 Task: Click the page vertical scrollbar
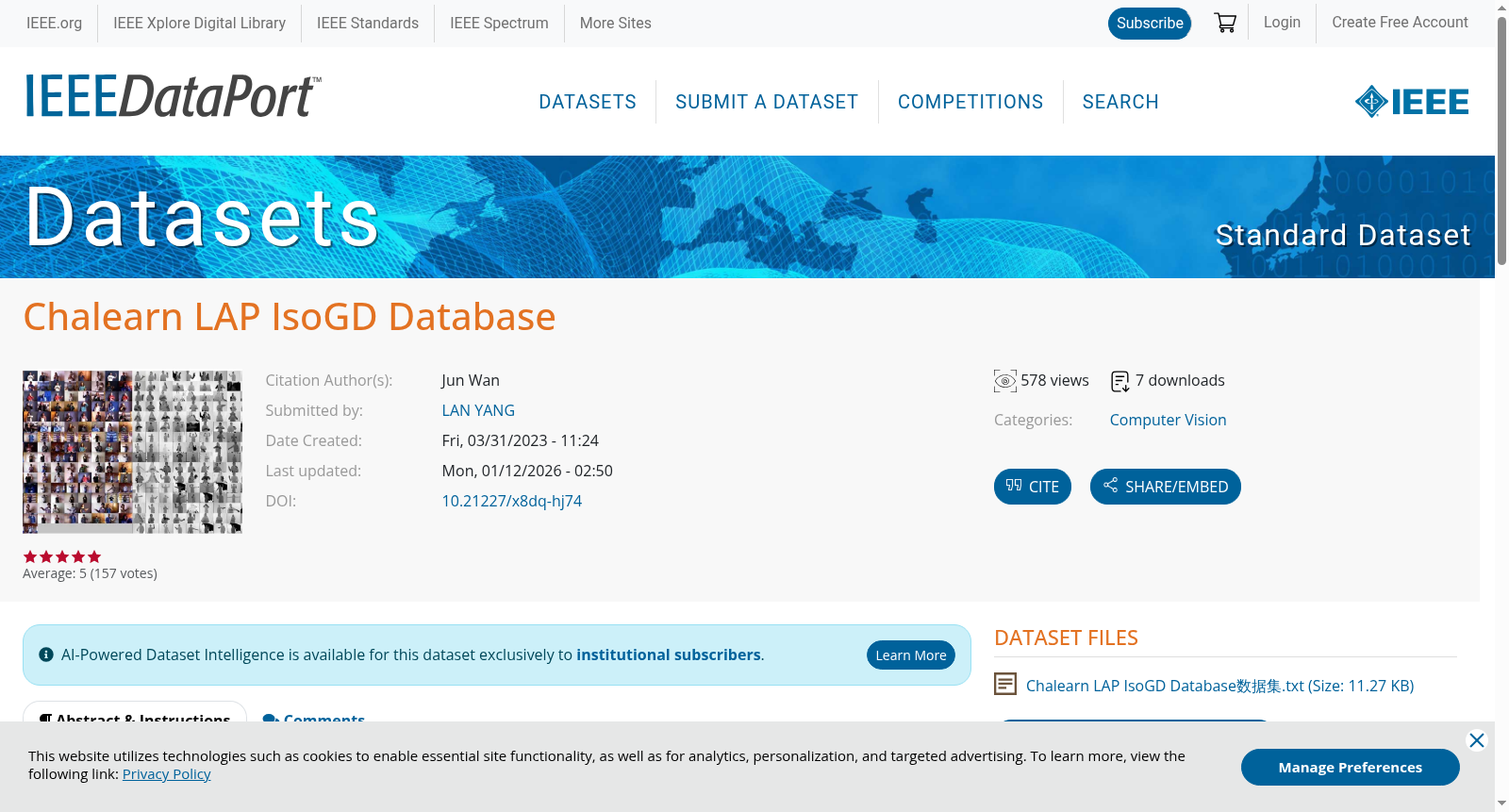(1501, 141)
